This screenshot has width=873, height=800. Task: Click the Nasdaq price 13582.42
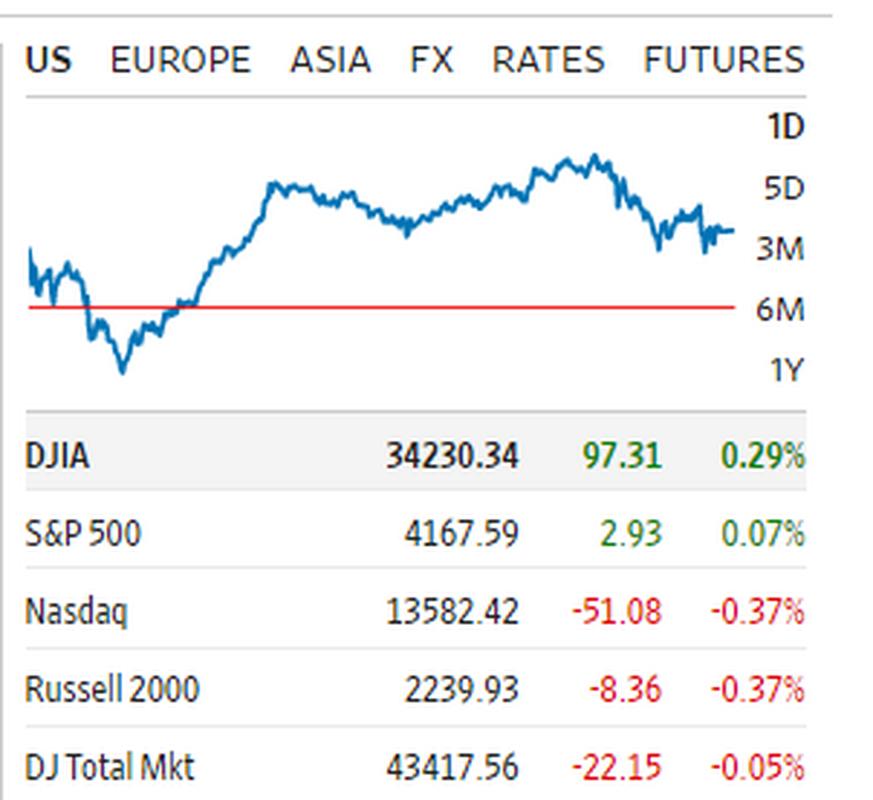click(452, 610)
